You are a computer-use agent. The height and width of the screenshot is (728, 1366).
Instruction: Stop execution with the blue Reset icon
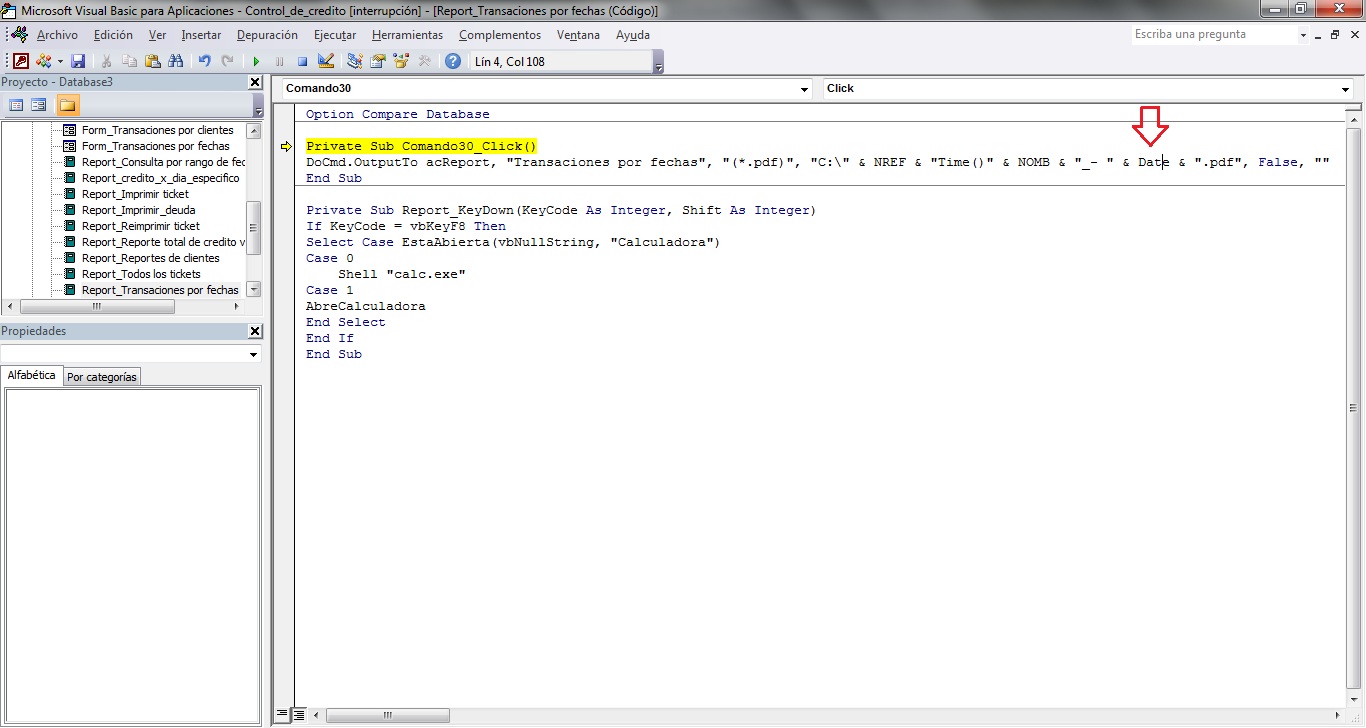302,61
